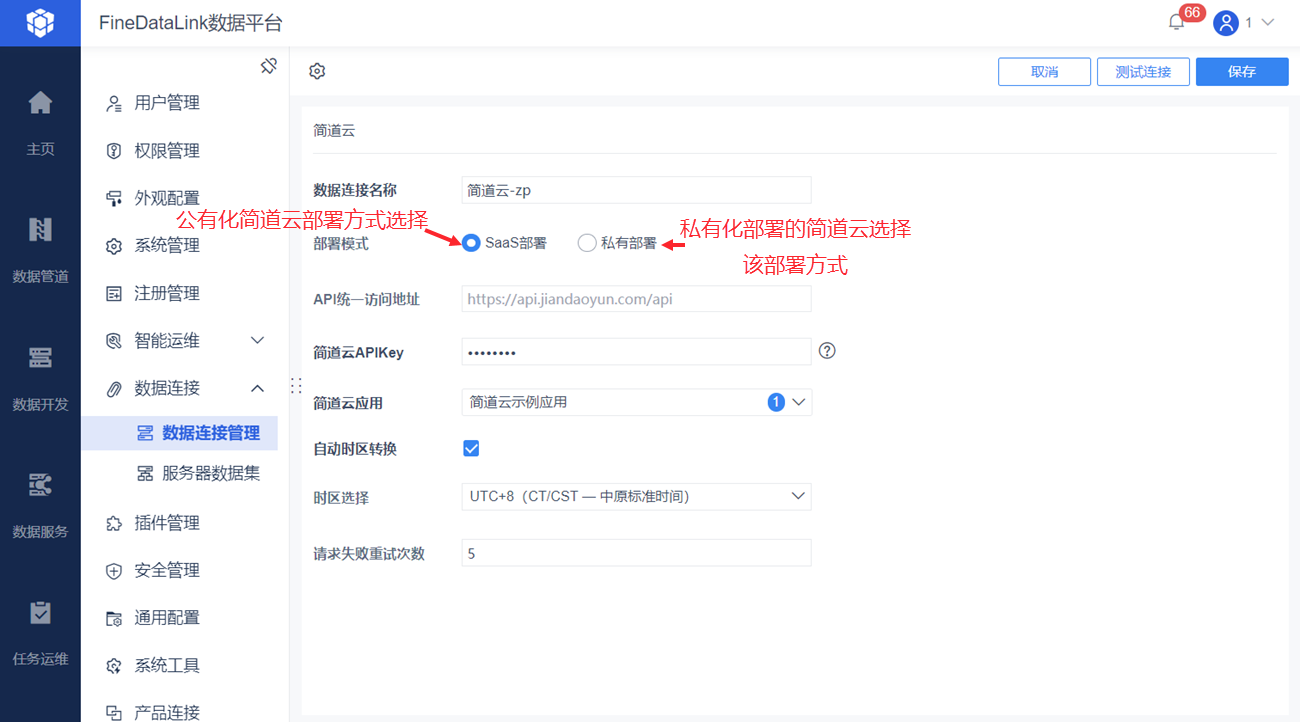This screenshot has width=1300, height=722.
Task: Click the 系统管理 gear icon
Action: [114, 246]
